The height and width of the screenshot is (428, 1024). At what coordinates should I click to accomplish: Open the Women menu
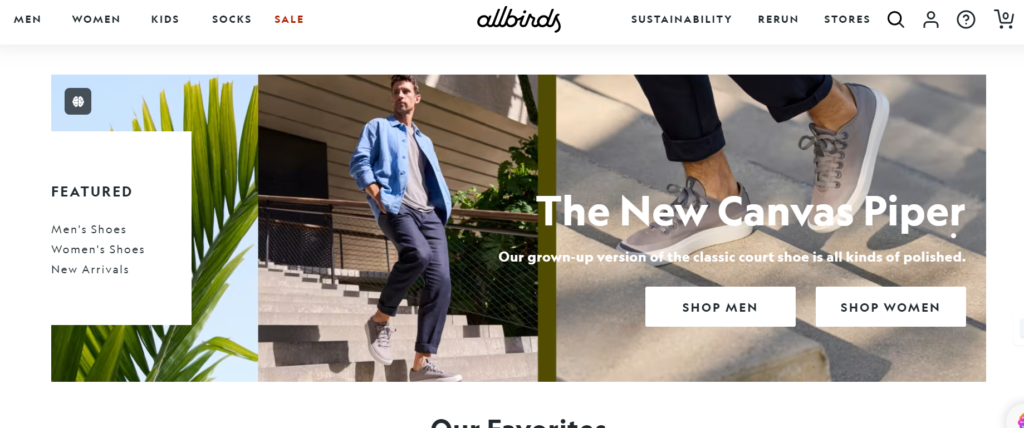pos(96,20)
